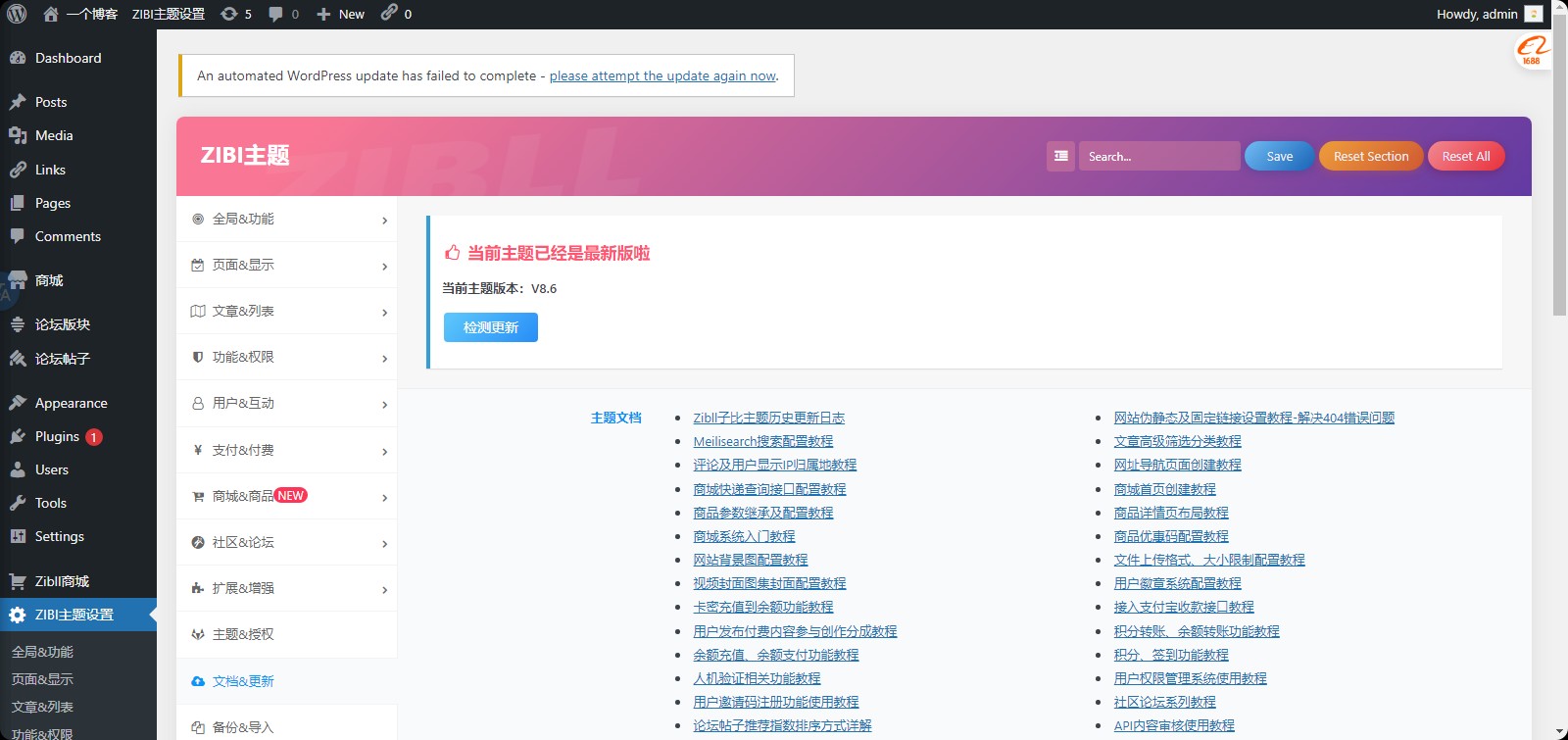
Task: Click the Plugins update badge 1
Action: point(93,437)
